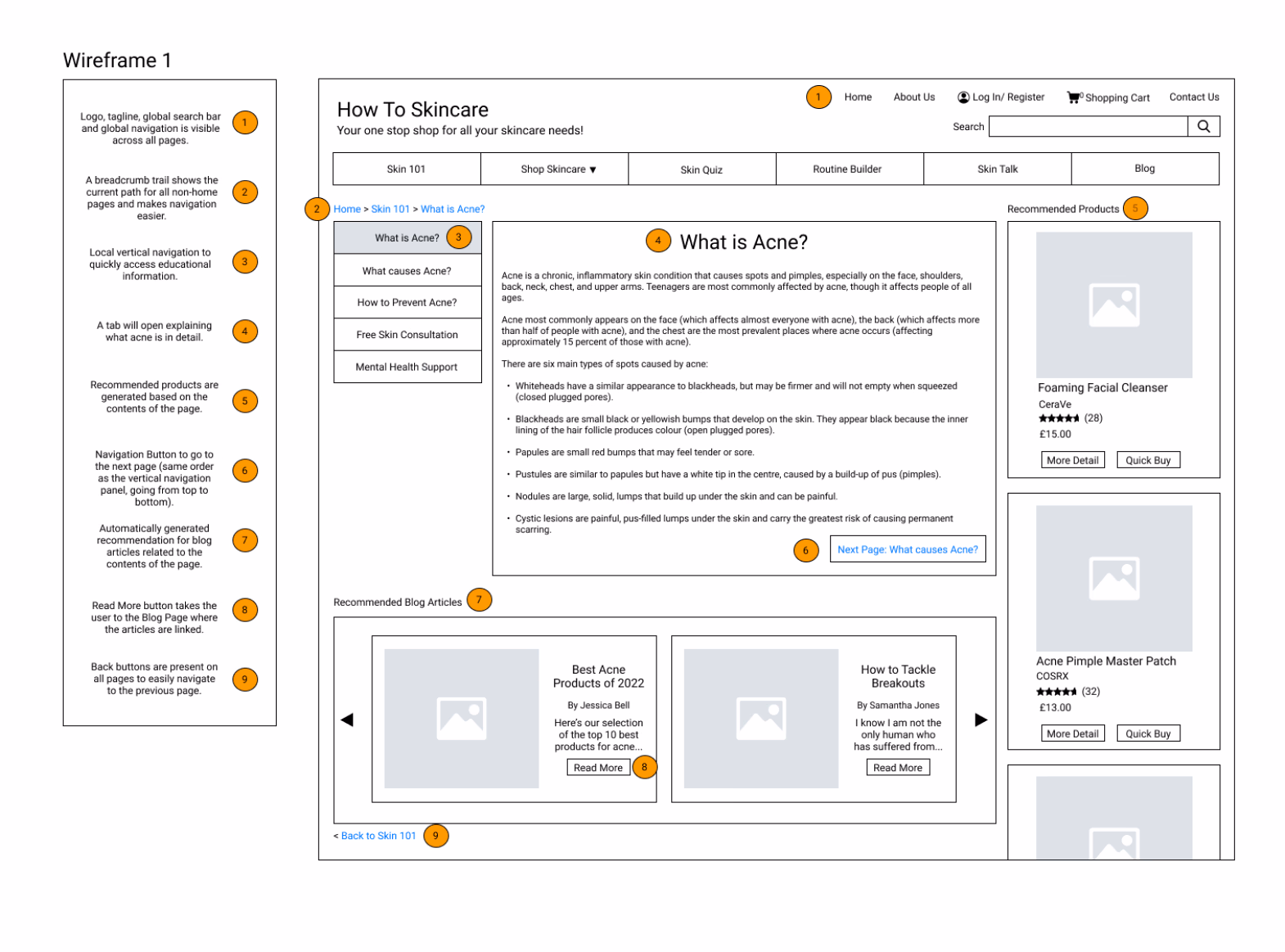Click More Detail for Foaming Facial Cleanser
The width and height of the screenshot is (1285, 952).
tap(1073, 460)
